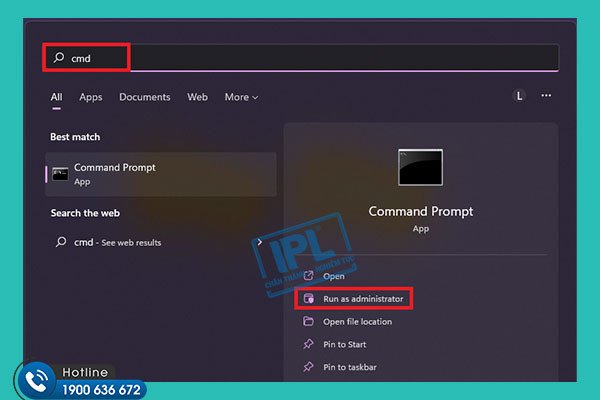
Task: Switch to the Web tab
Action: (x=197, y=97)
